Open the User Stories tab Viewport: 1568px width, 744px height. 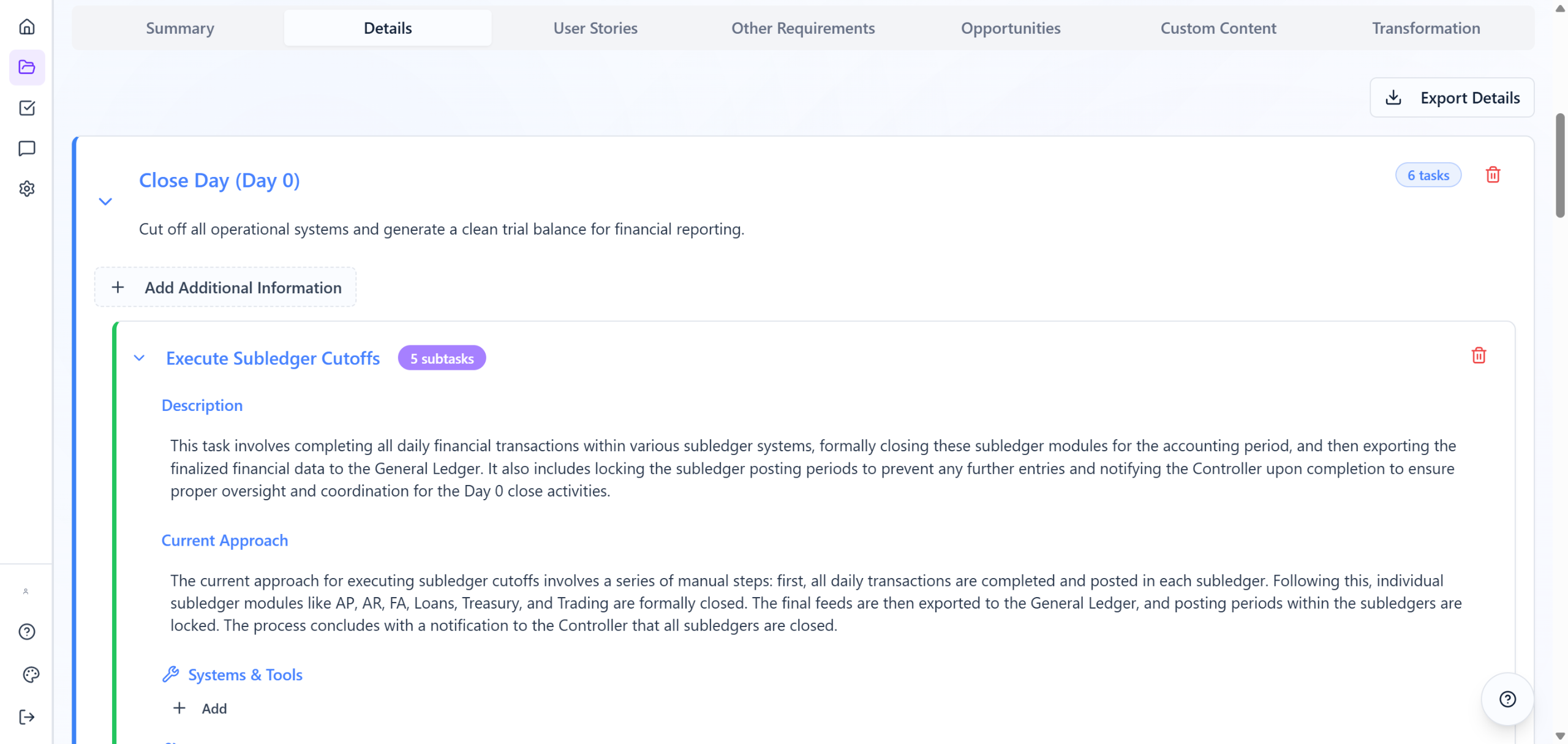(595, 28)
